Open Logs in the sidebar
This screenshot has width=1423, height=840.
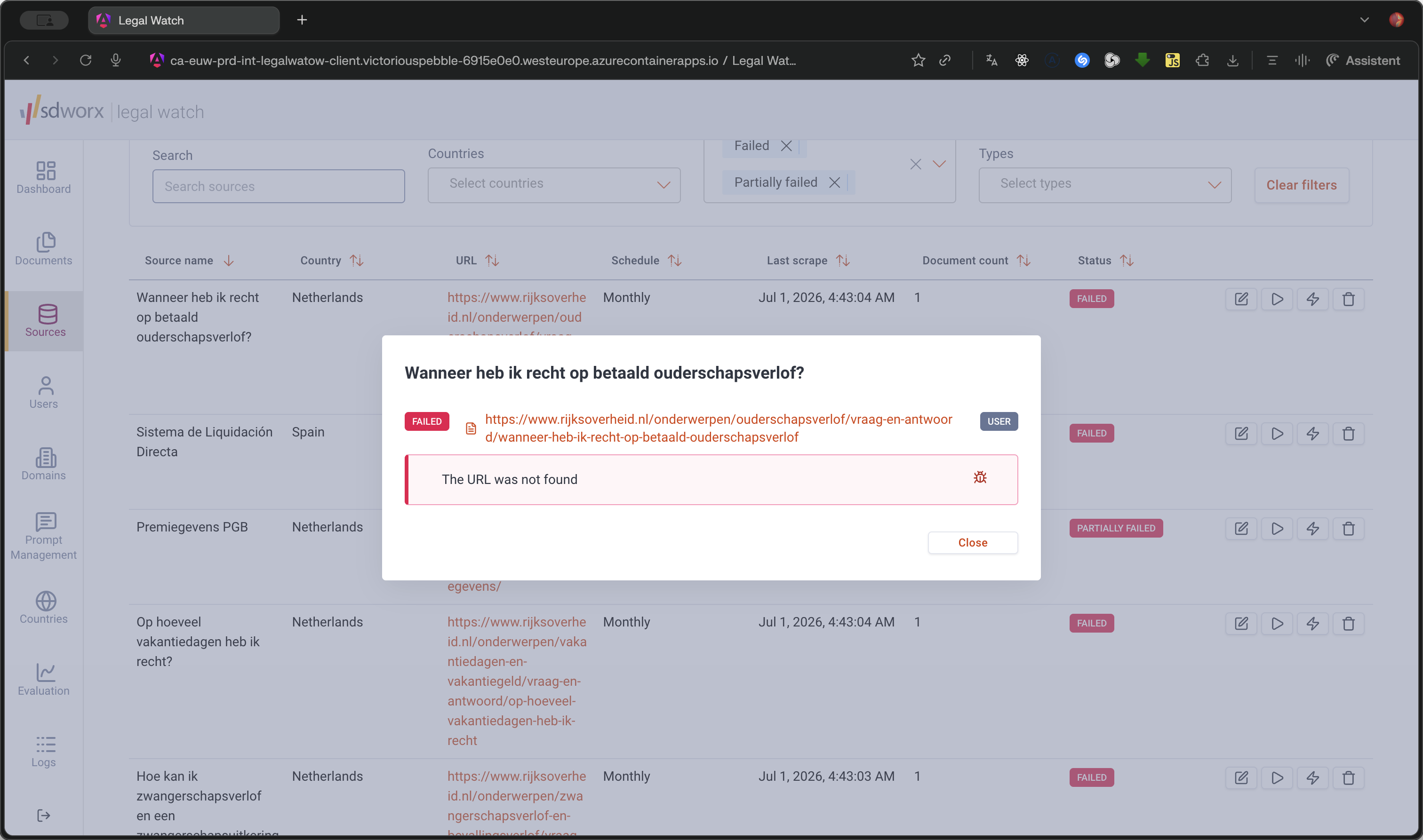pyautogui.click(x=44, y=751)
